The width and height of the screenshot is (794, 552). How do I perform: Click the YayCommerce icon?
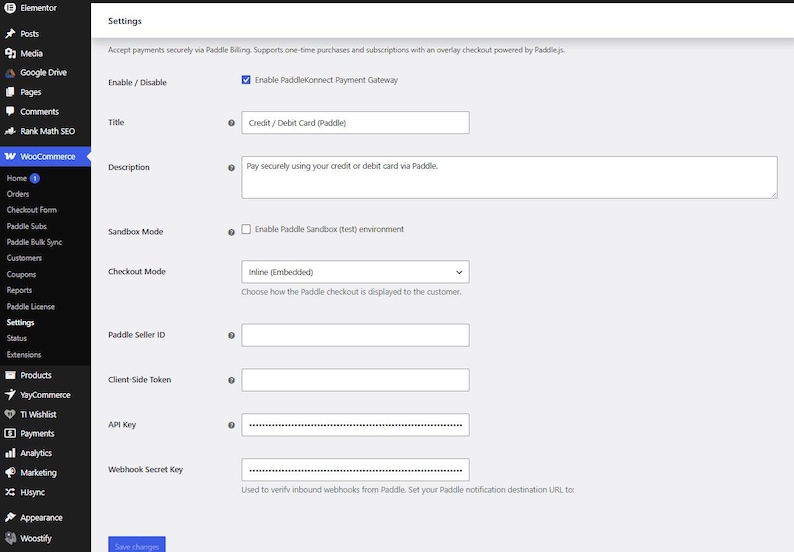(x=10, y=395)
